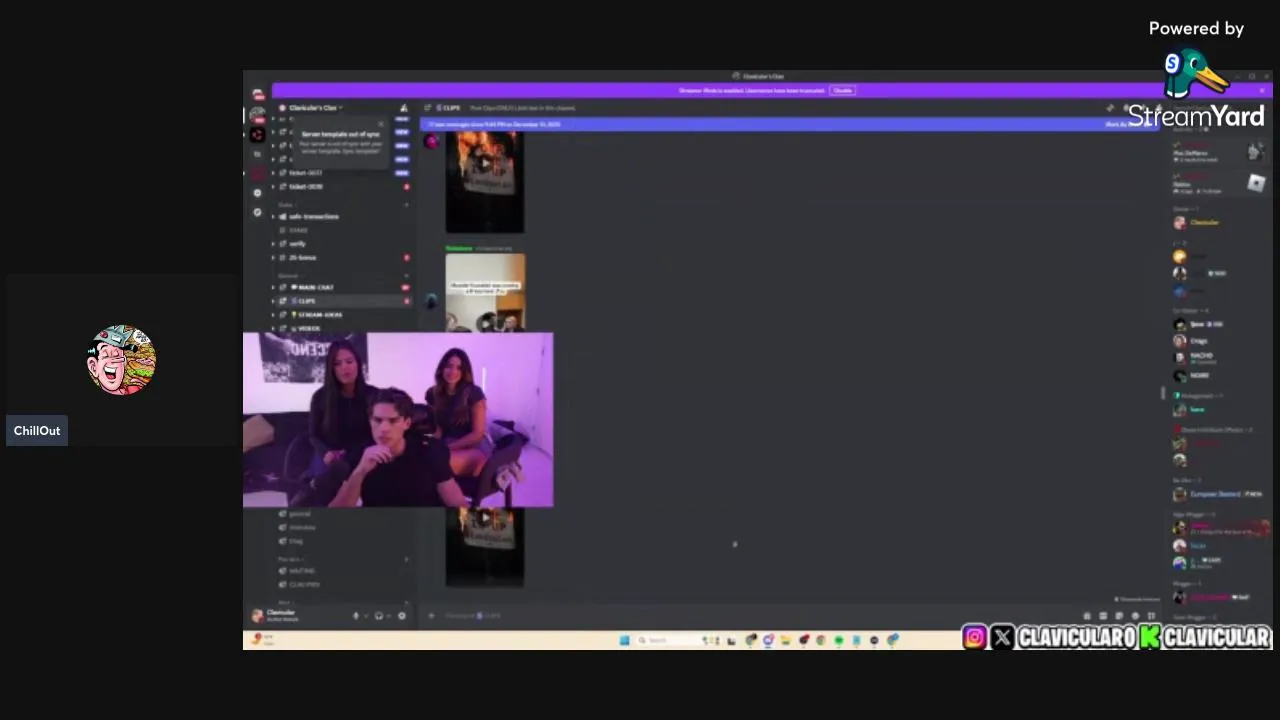Open User Settings gear icon

402,616
